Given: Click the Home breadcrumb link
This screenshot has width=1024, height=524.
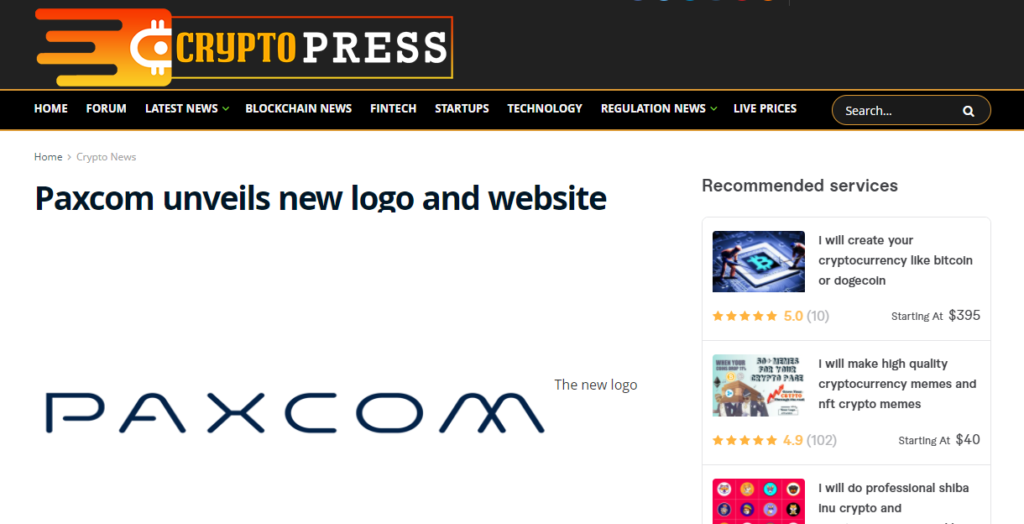Looking at the screenshot, I should (x=48, y=157).
